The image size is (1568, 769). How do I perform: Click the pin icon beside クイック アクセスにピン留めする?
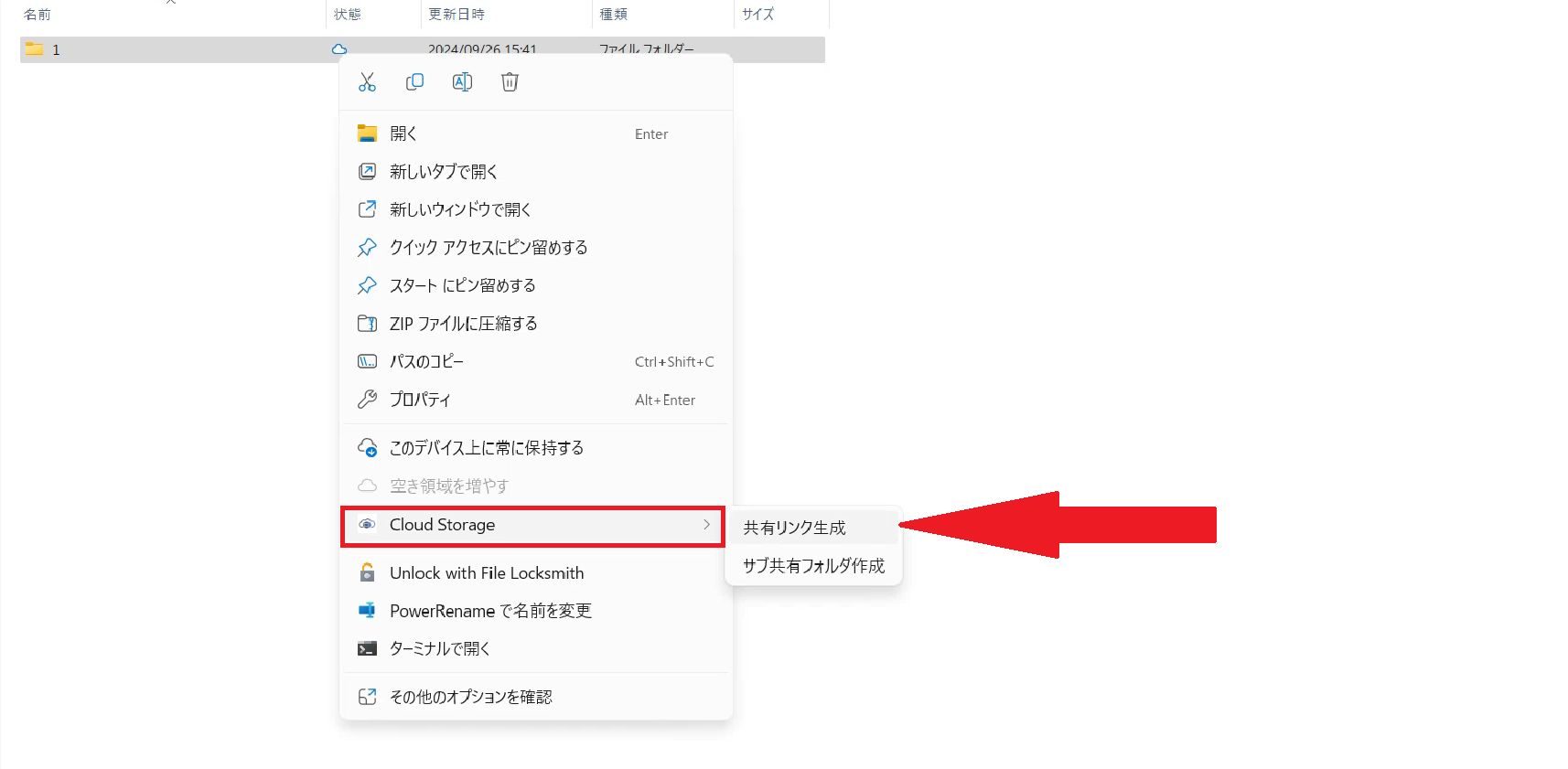pyautogui.click(x=367, y=248)
